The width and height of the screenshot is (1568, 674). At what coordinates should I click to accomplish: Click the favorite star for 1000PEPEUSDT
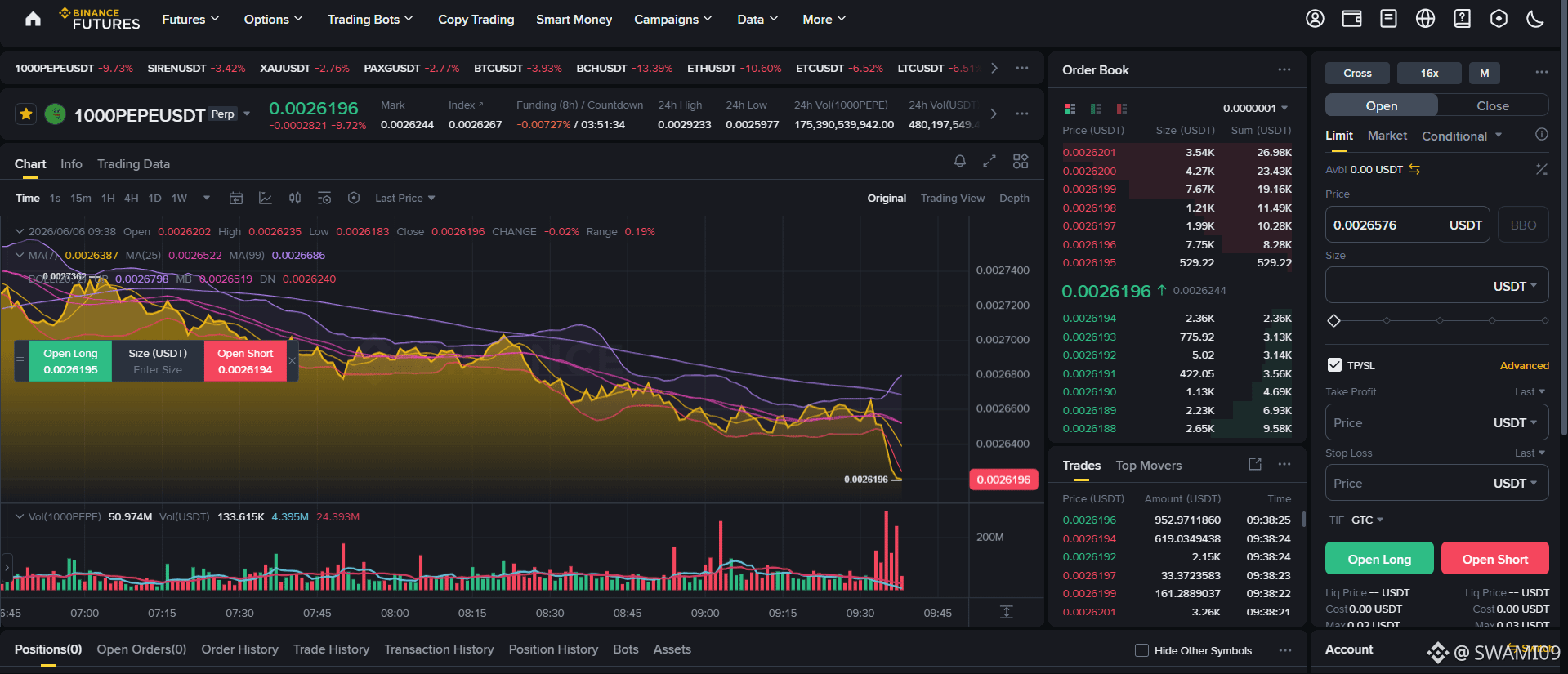26,114
